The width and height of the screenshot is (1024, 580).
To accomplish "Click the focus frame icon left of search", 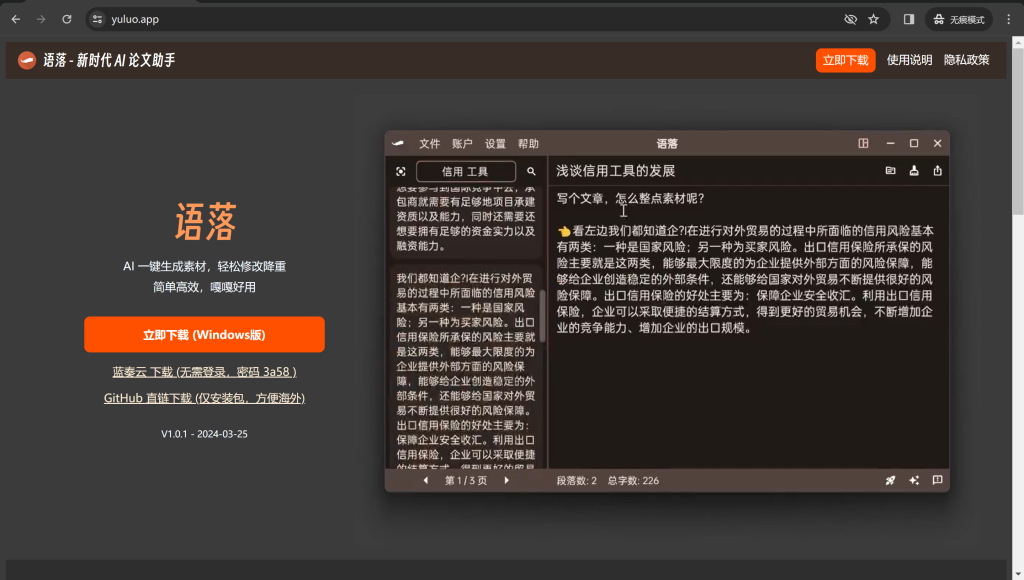I will point(401,171).
